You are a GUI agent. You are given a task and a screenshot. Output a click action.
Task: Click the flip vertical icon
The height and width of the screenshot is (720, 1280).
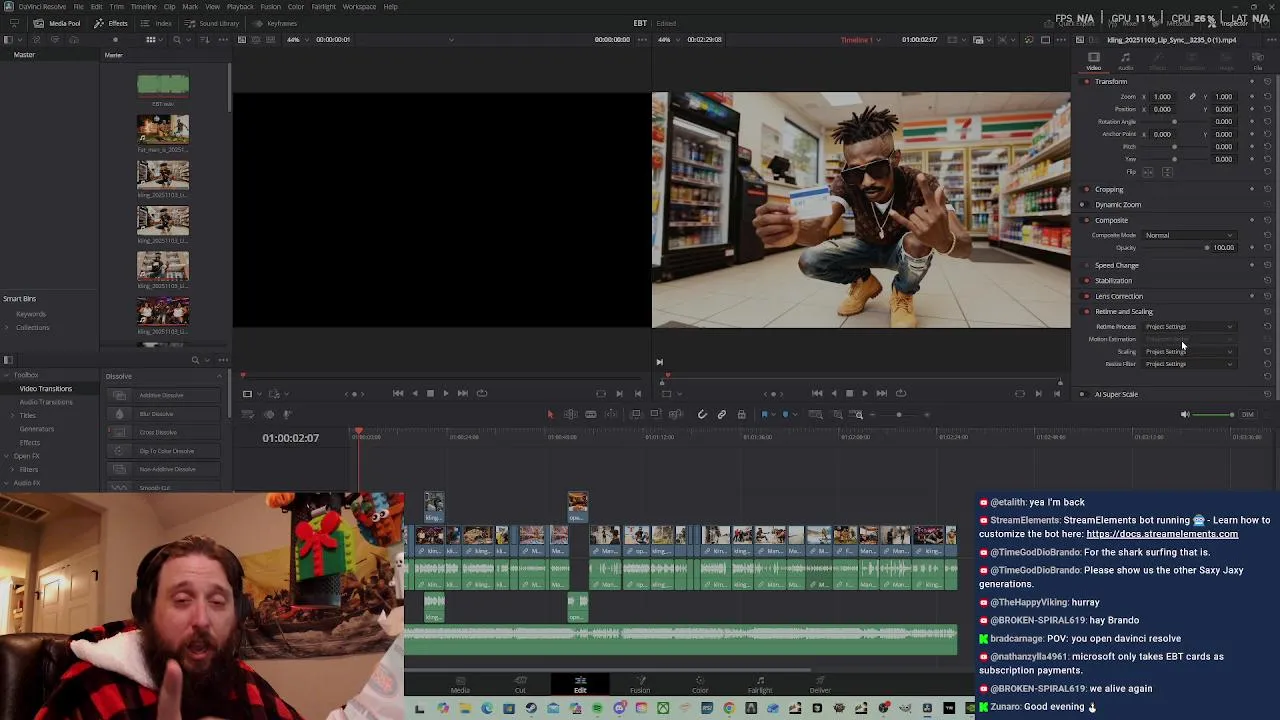(1167, 172)
